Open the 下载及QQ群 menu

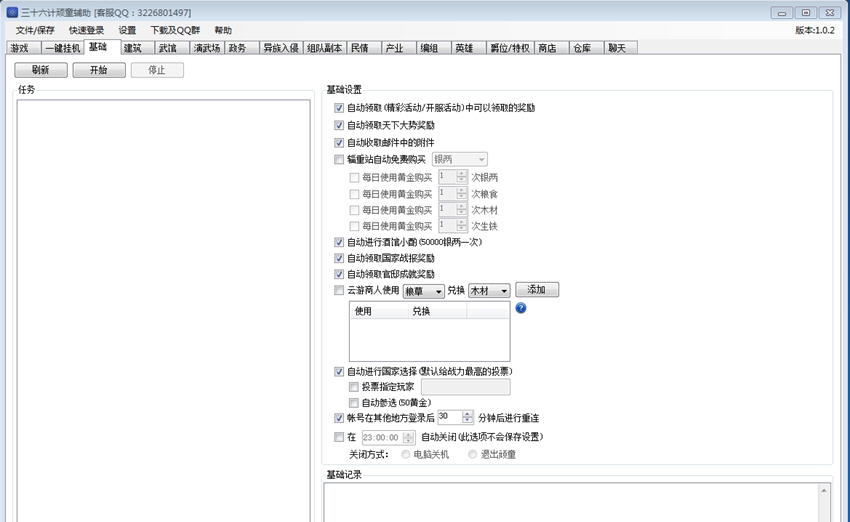175,30
